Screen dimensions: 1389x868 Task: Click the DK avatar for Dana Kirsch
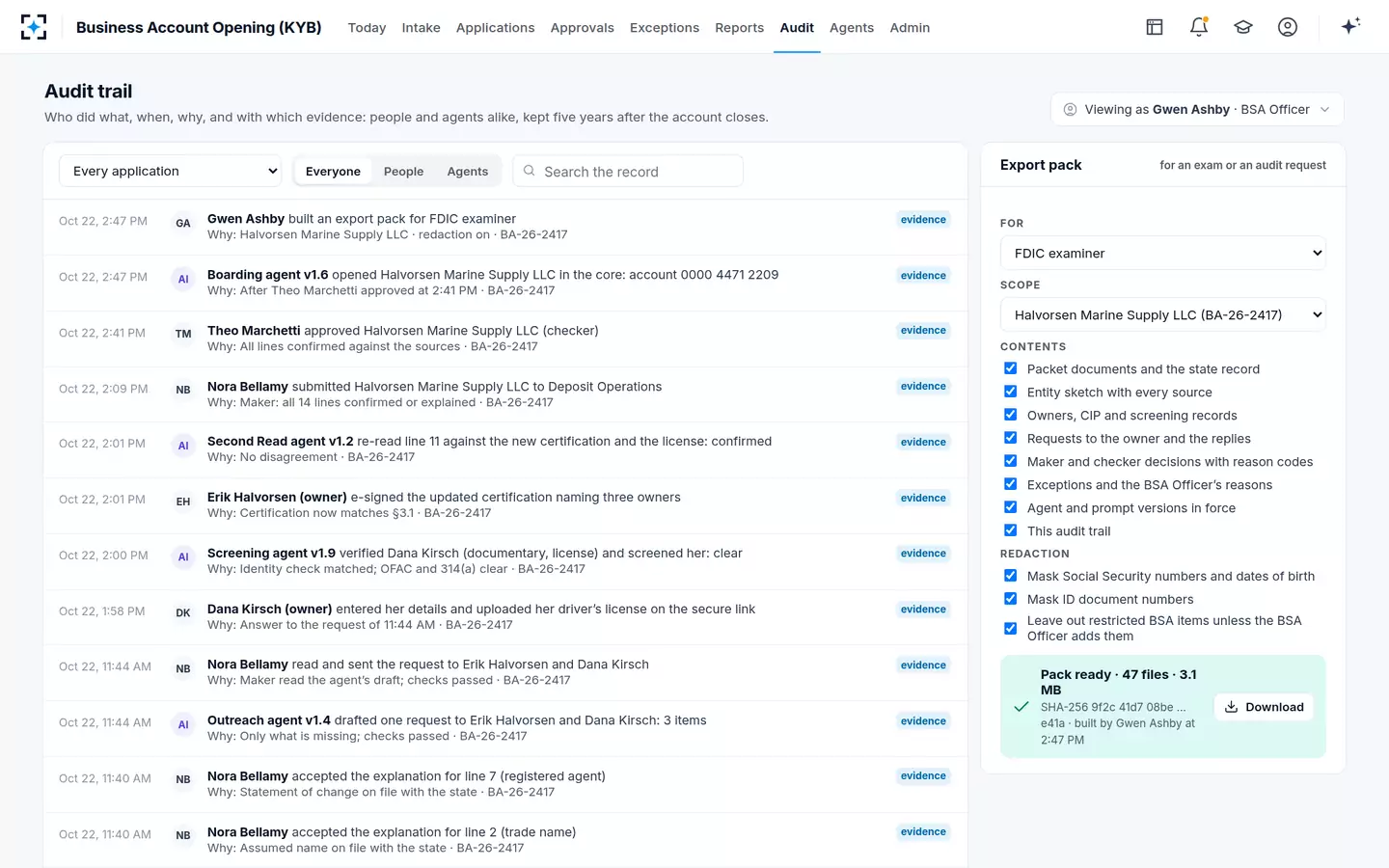pos(183,612)
